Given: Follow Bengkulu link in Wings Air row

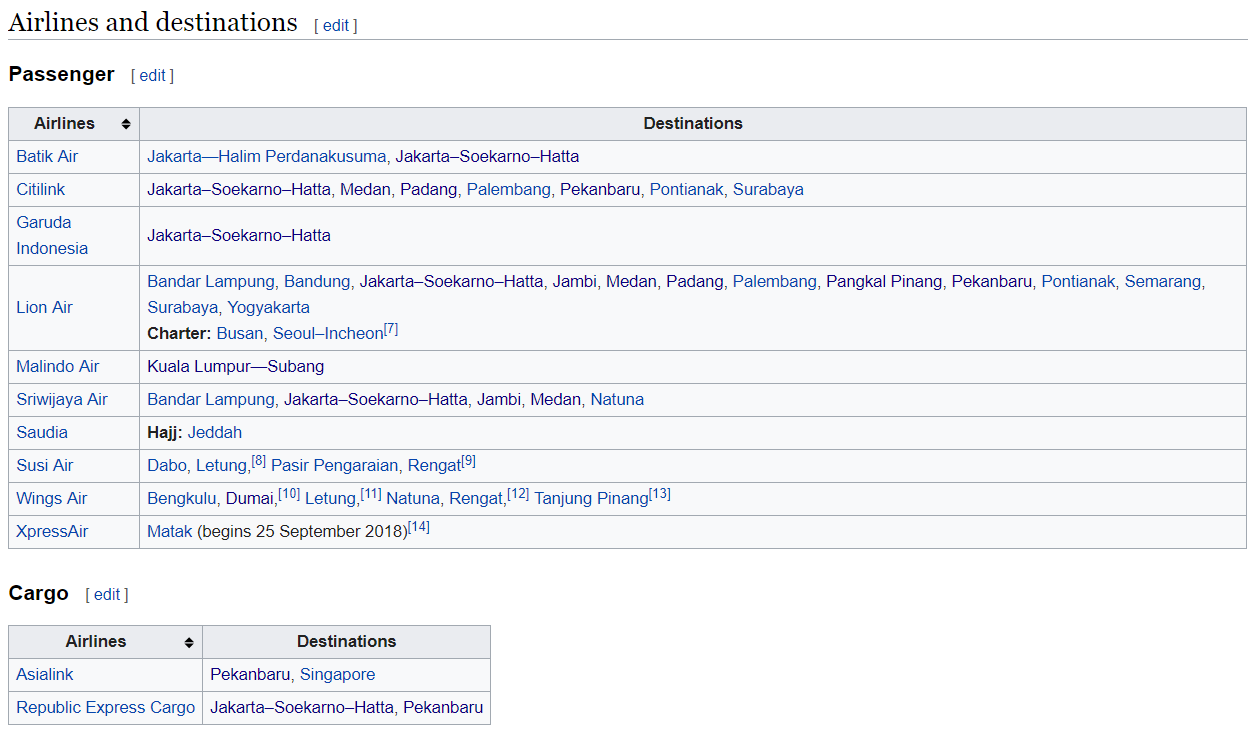Looking at the screenshot, I should click(181, 499).
